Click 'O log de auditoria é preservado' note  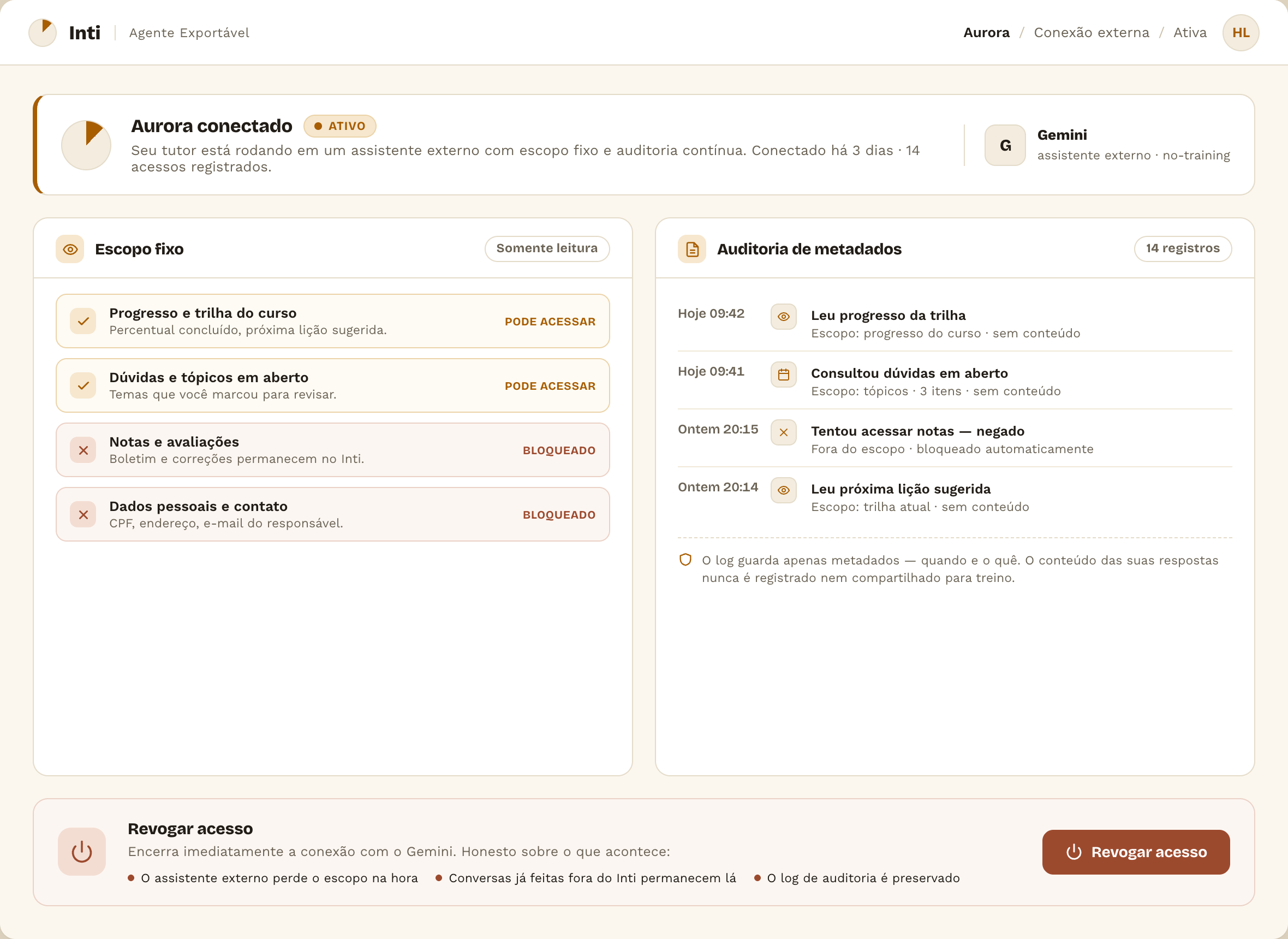point(857,878)
